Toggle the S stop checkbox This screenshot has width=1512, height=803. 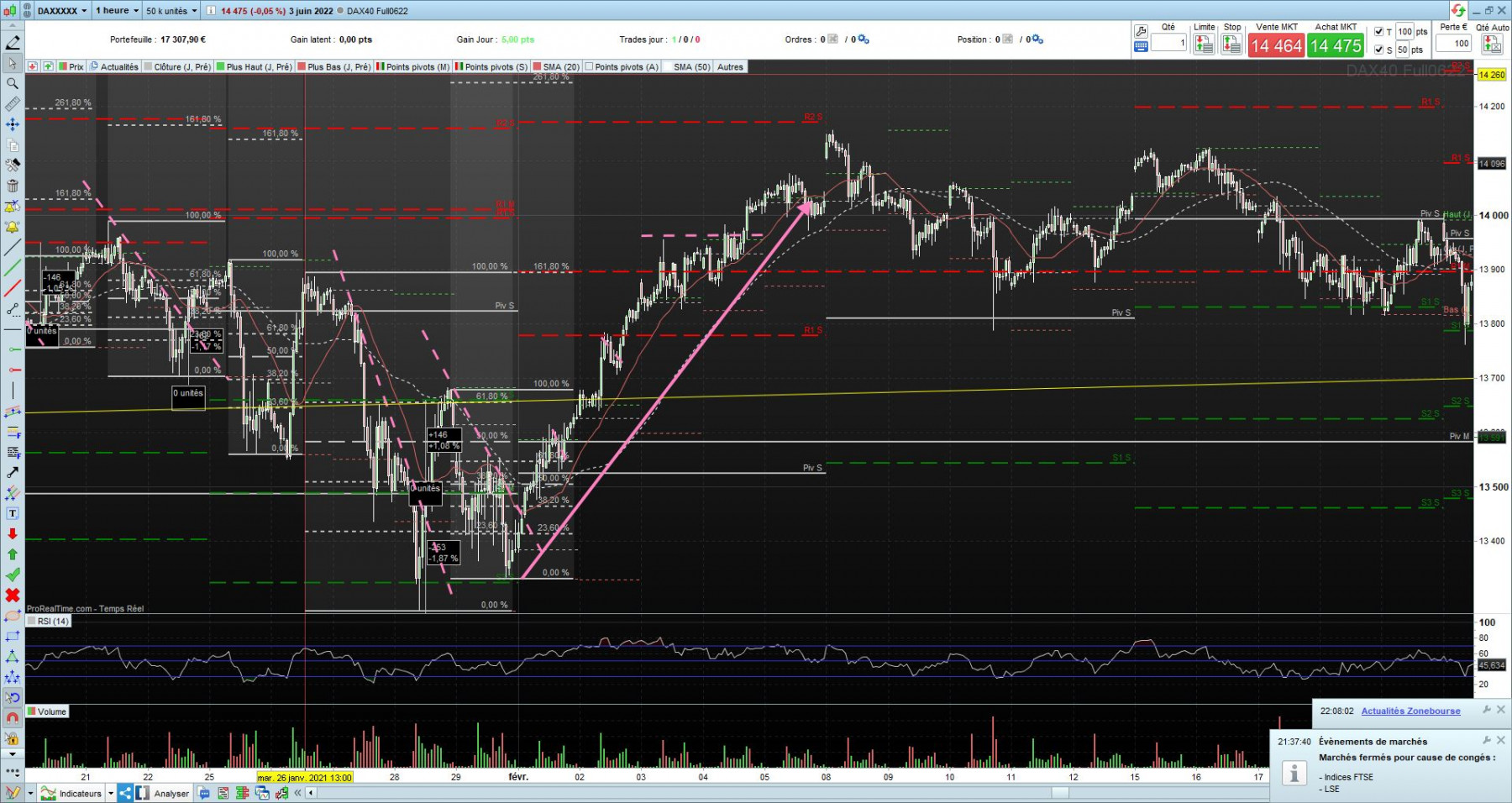coord(1378,50)
